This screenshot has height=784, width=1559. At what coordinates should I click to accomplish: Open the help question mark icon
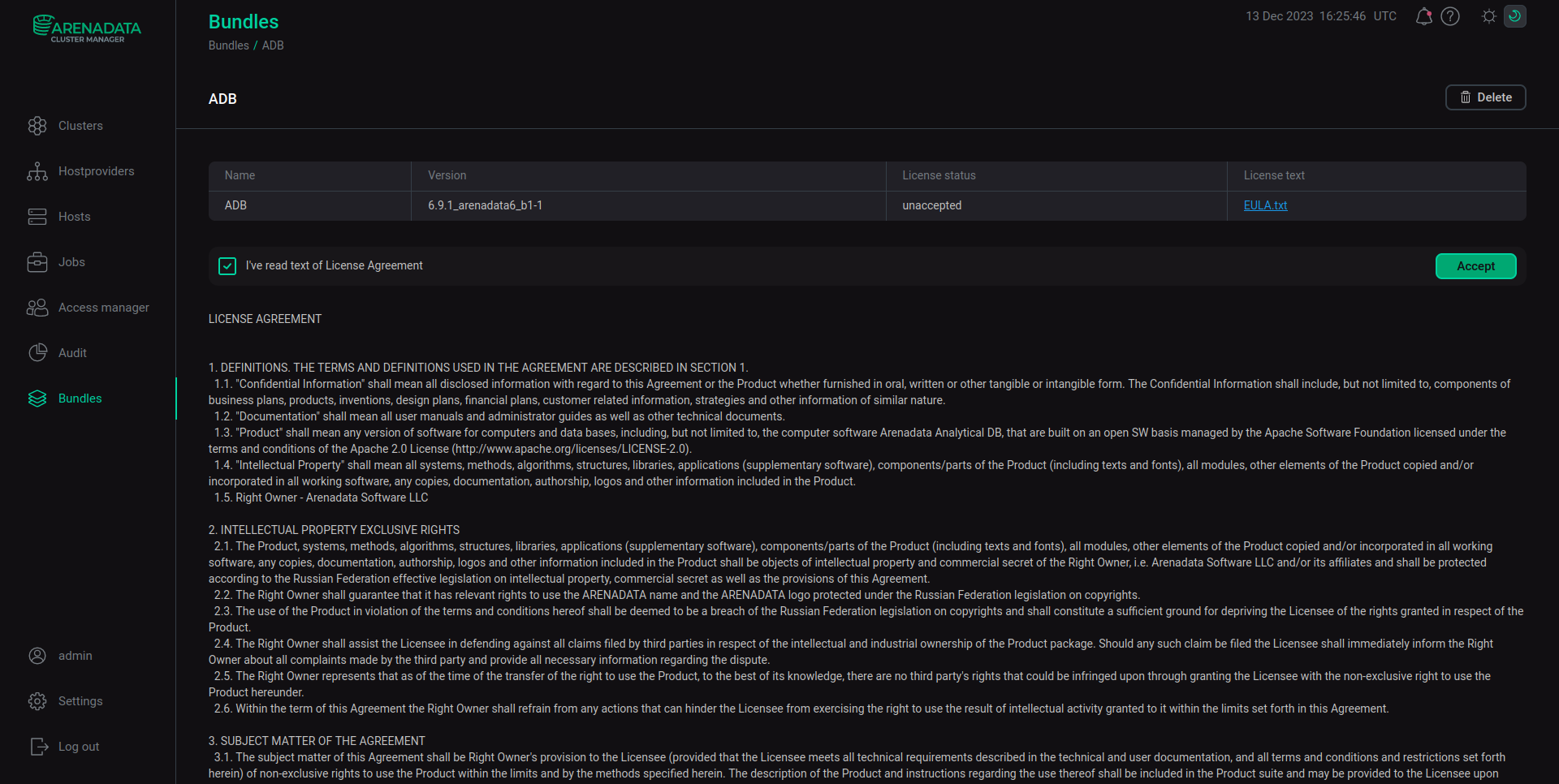point(1450,16)
